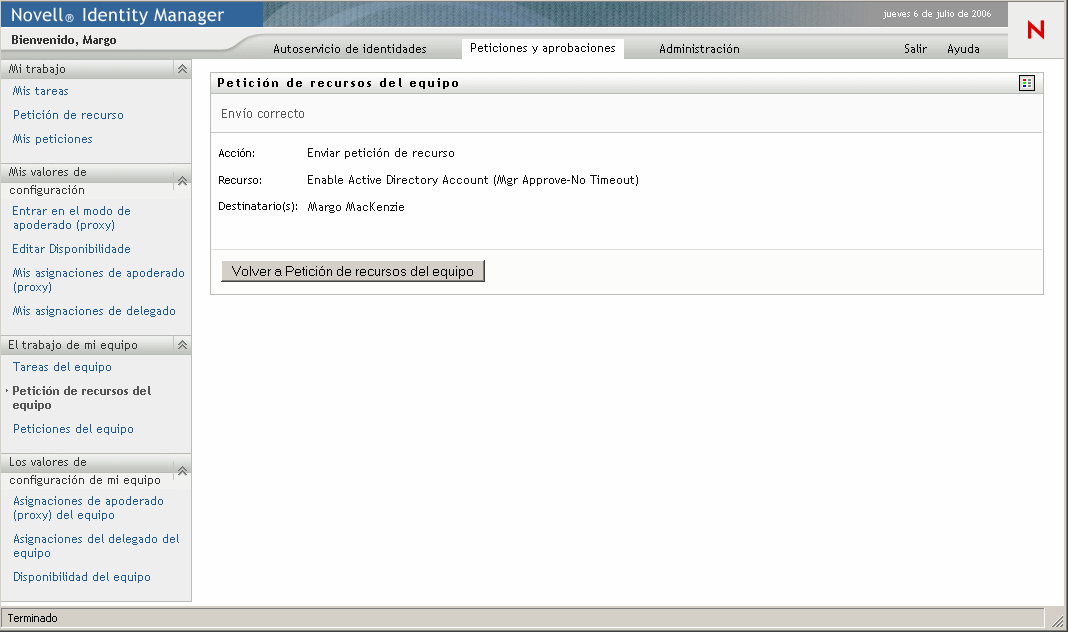Open Peticiones del equipo link
The height and width of the screenshot is (632, 1069).
pos(73,429)
